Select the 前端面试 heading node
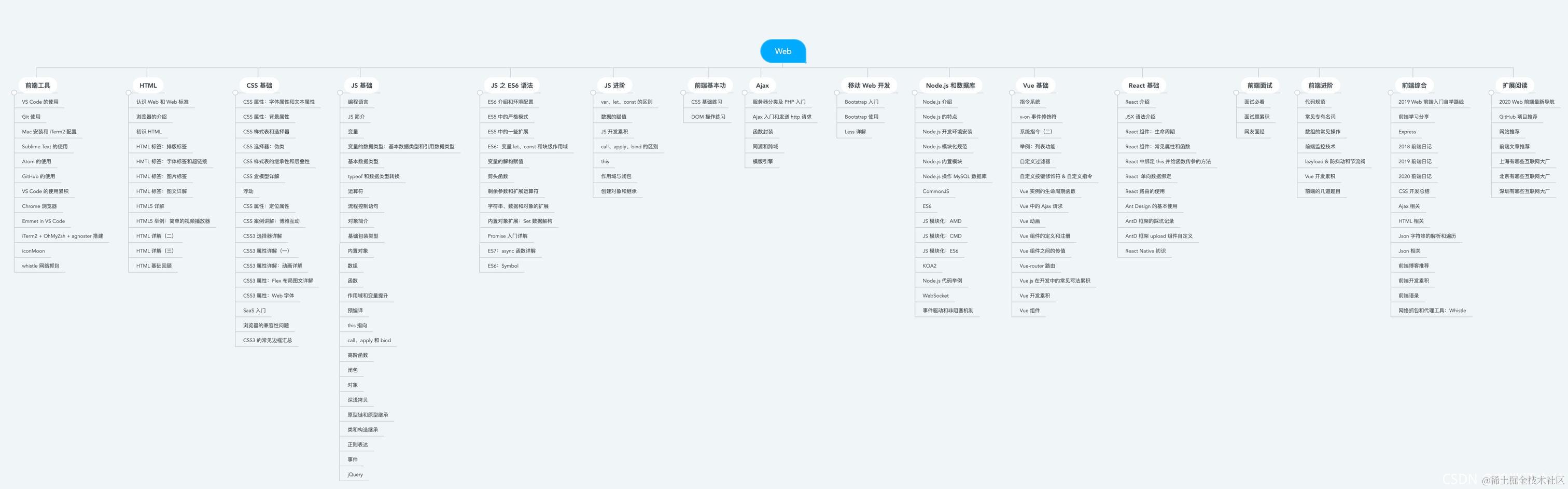 pos(1259,85)
